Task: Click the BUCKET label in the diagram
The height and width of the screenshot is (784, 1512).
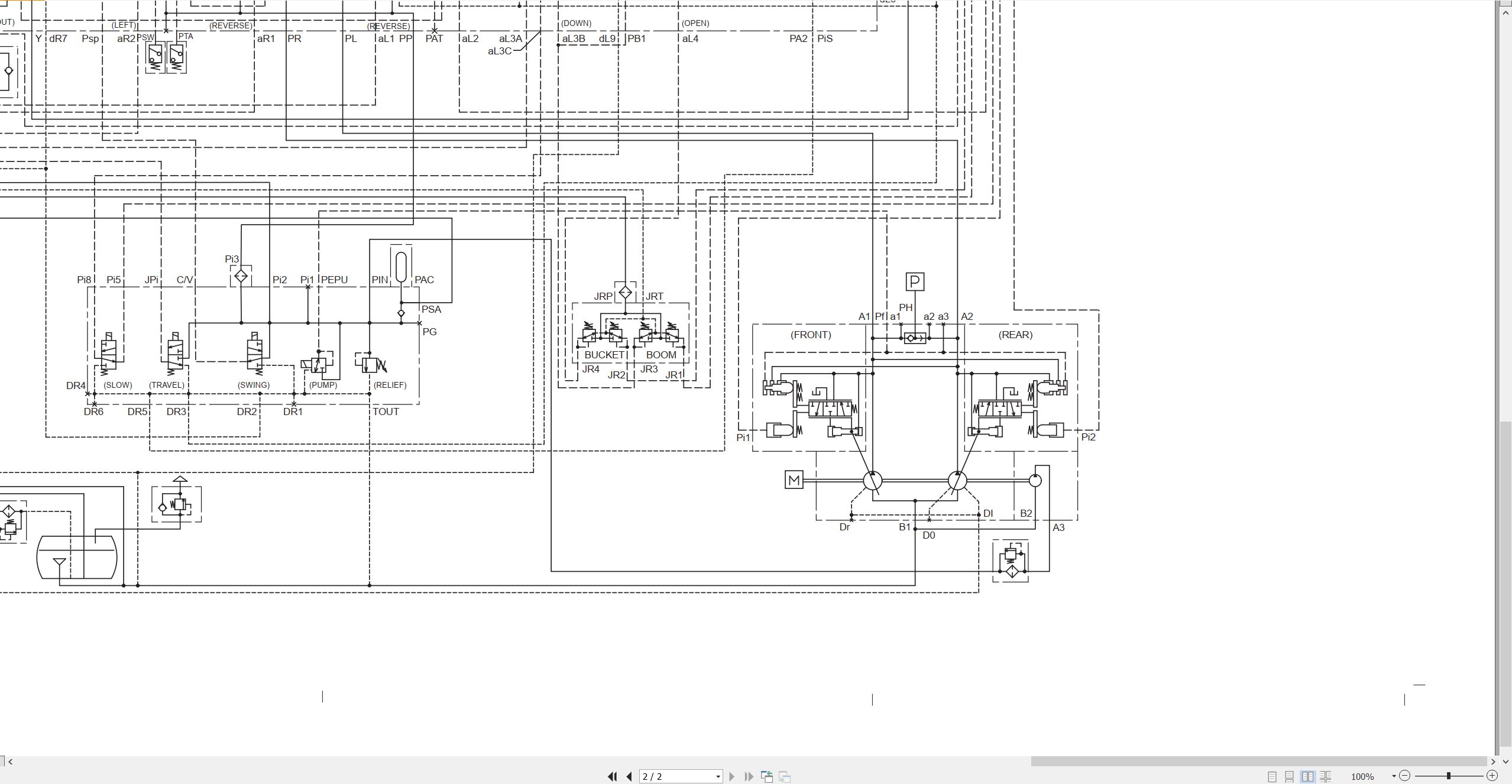Action: point(604,355)
